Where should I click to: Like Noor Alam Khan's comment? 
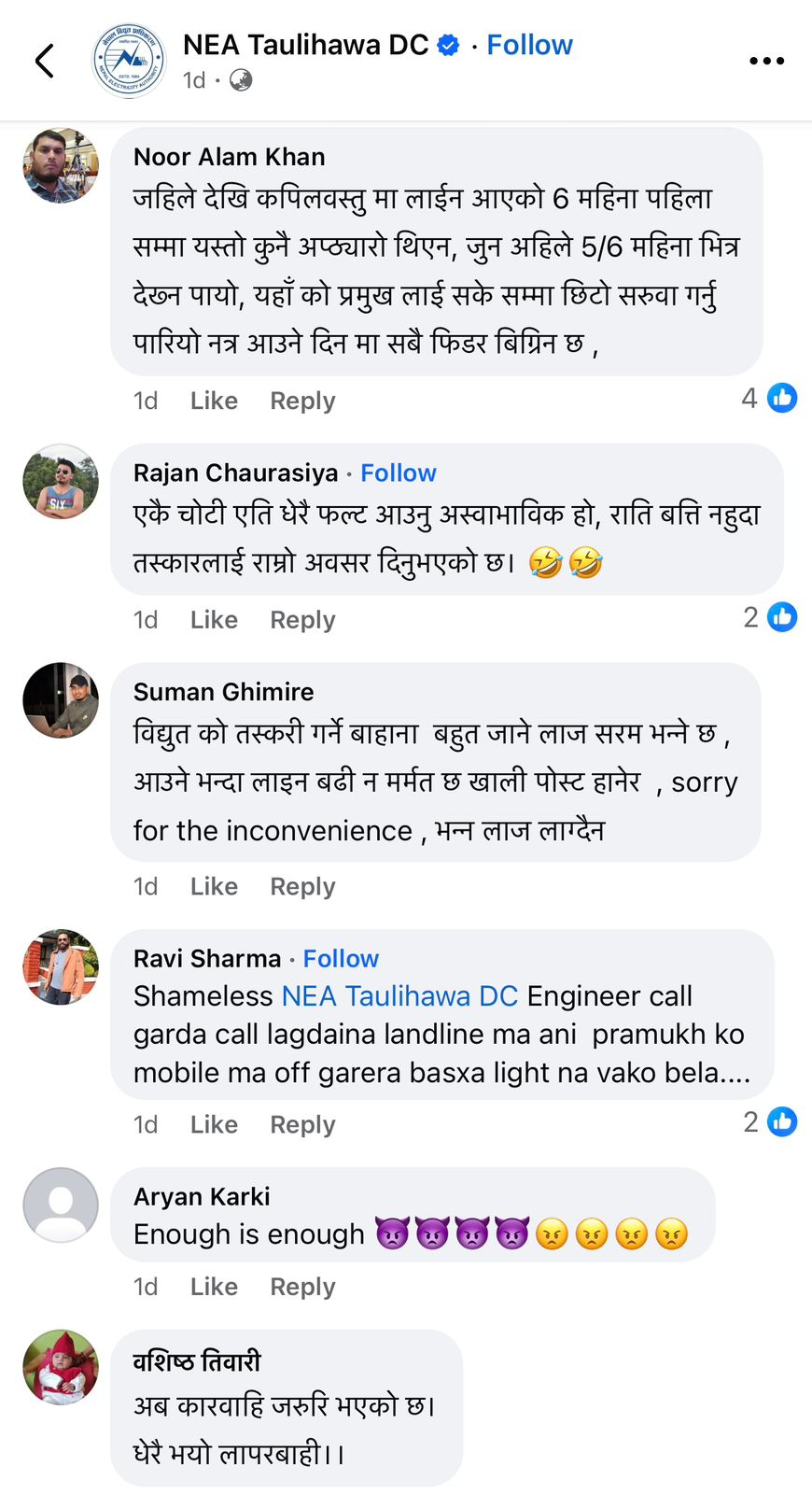(214, 401)
